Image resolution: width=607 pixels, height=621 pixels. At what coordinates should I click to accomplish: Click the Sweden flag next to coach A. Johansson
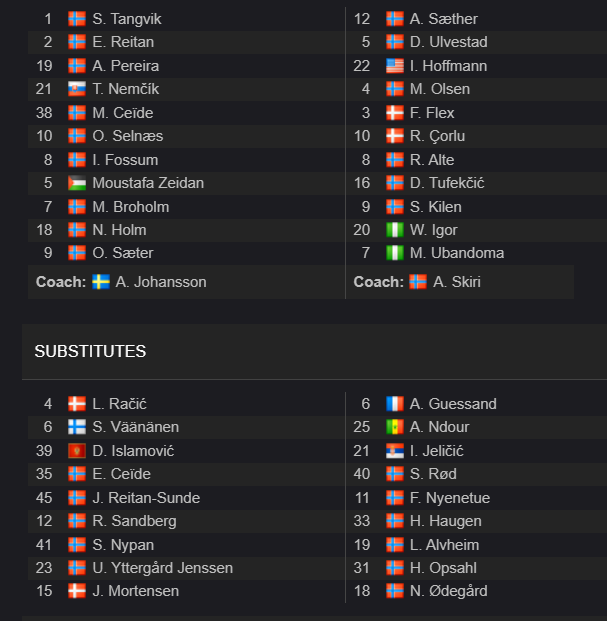[x=101, y=282]
